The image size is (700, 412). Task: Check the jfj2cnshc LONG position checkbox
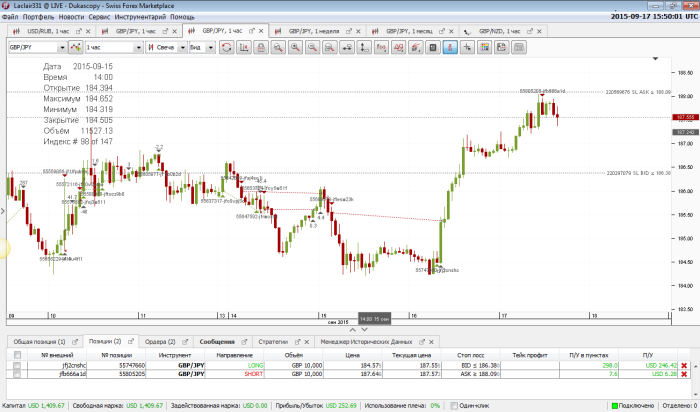click(17, 365)
